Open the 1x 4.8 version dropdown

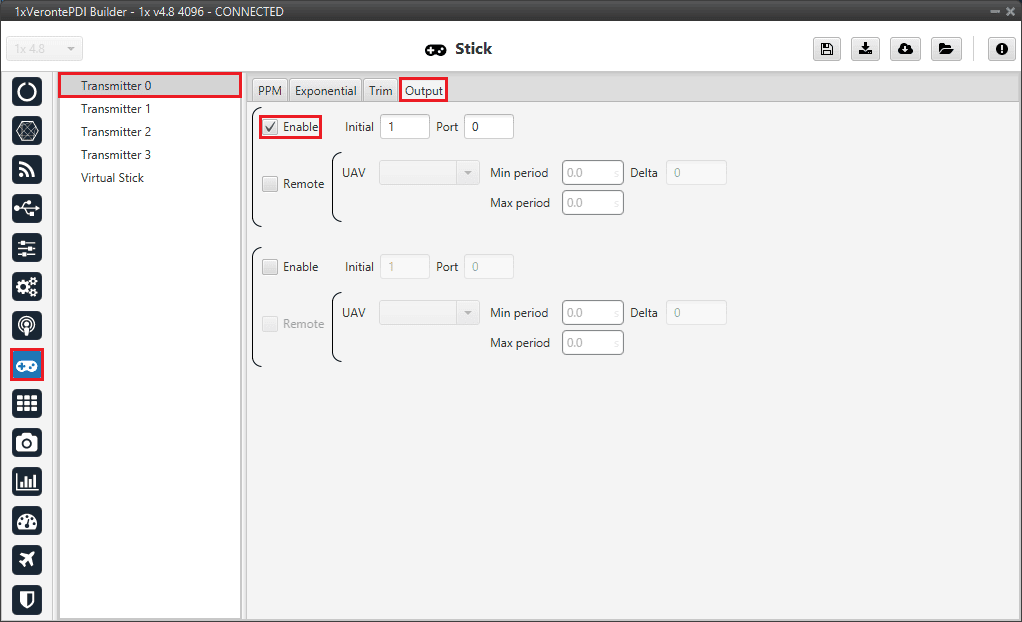click(45, 49)
